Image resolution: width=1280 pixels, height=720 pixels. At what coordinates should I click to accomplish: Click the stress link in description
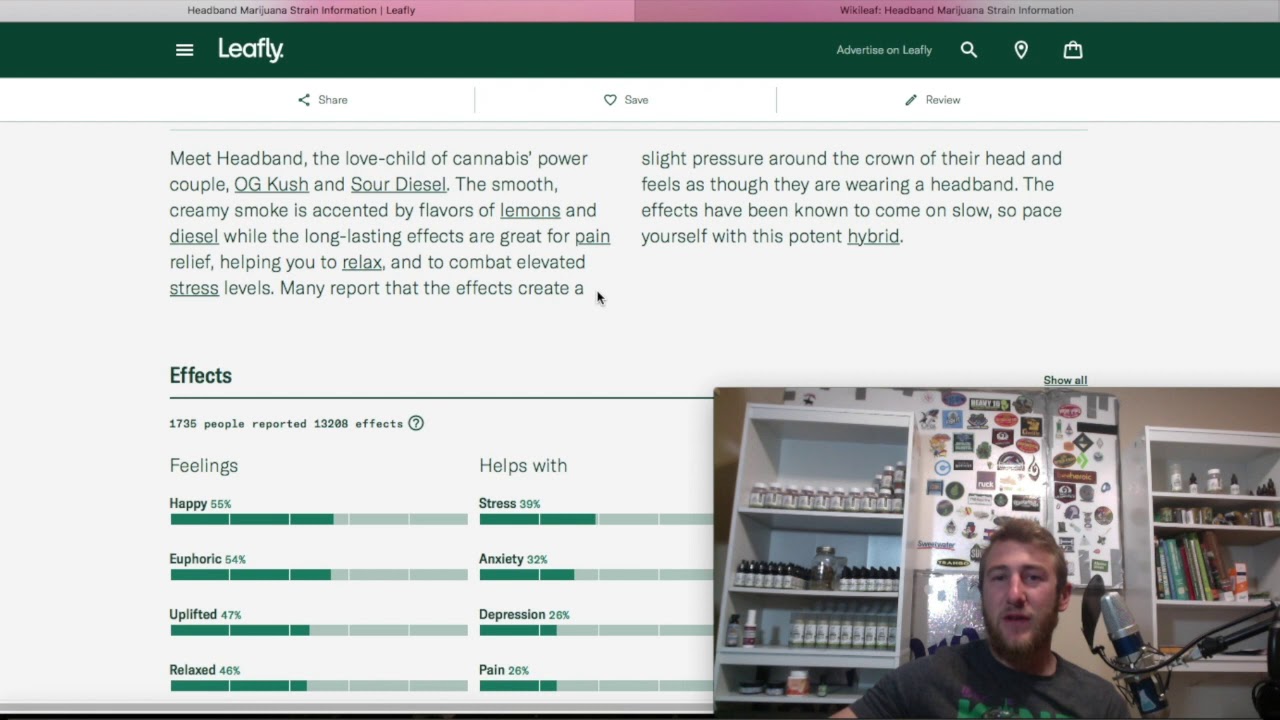coord(194,288)
